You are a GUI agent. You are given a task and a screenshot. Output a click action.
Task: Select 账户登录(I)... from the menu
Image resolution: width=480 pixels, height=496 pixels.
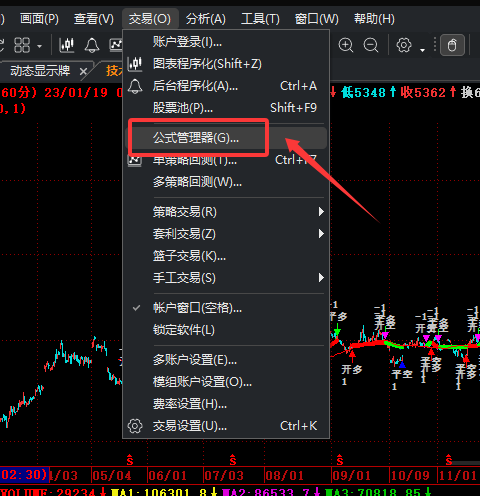[226, 42]
